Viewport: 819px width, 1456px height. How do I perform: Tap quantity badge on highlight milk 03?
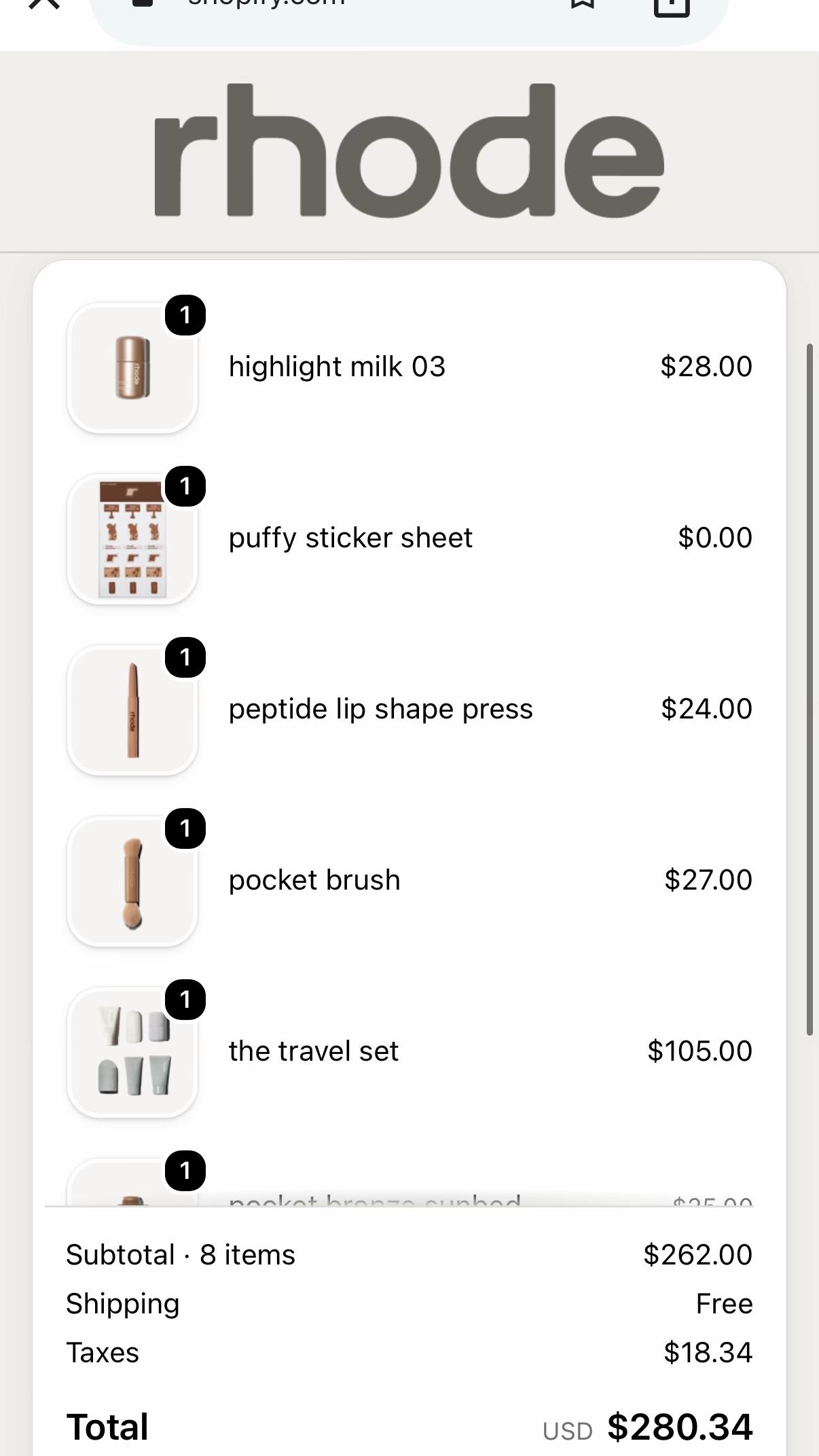coord(185,315)
